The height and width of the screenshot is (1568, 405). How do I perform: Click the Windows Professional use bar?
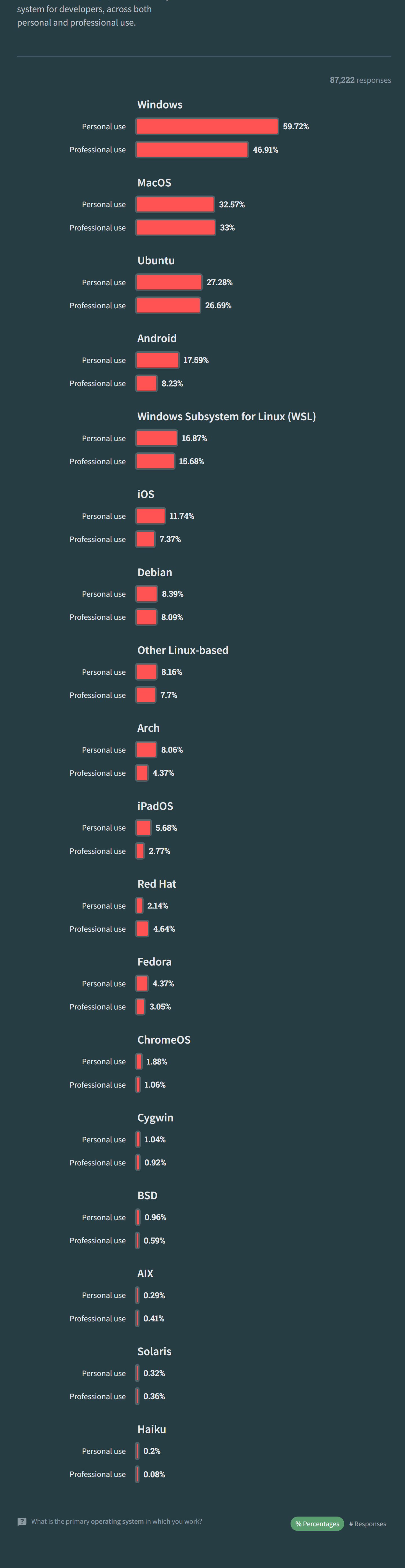coord(192,150)
